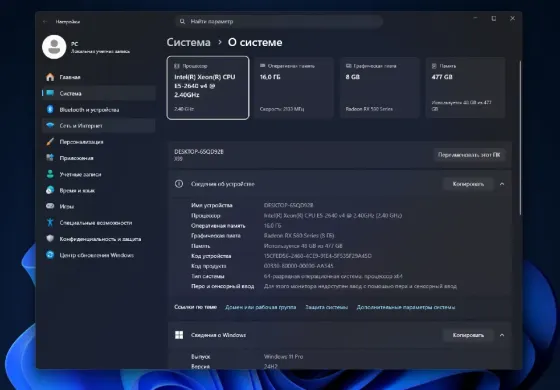
Task: Select the processor Xeon info card
Action: click(208, 88)
